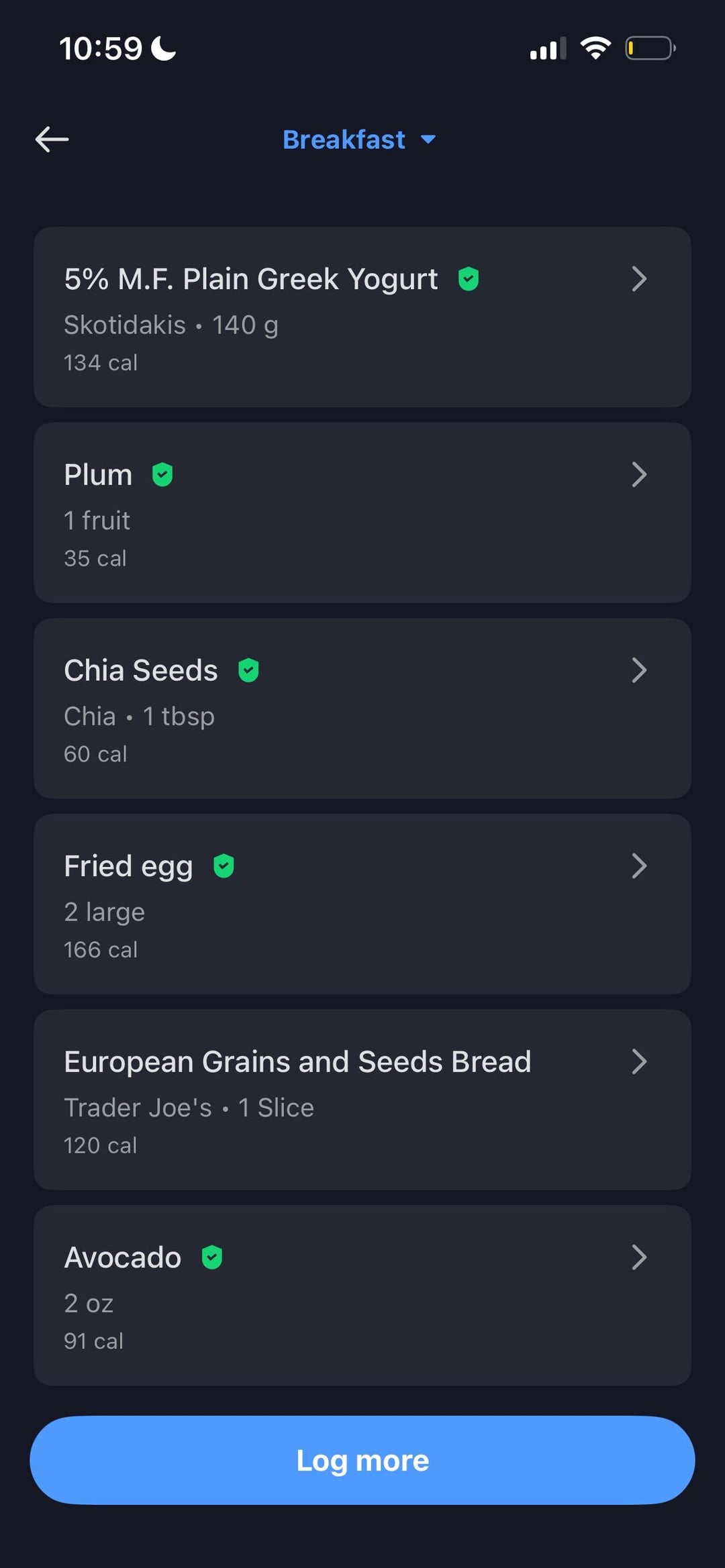Expand Chia Seeds entry chevron
This screenshot has height=1568, width=725.
[639, 670]
